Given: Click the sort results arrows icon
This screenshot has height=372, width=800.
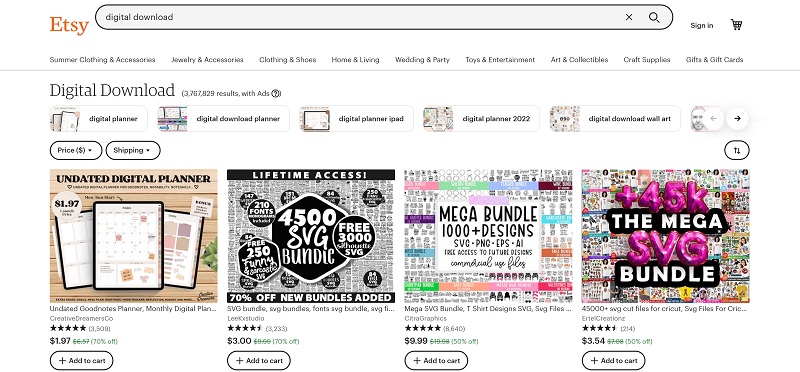Looking at the screenshot, I should pos(737,151).
